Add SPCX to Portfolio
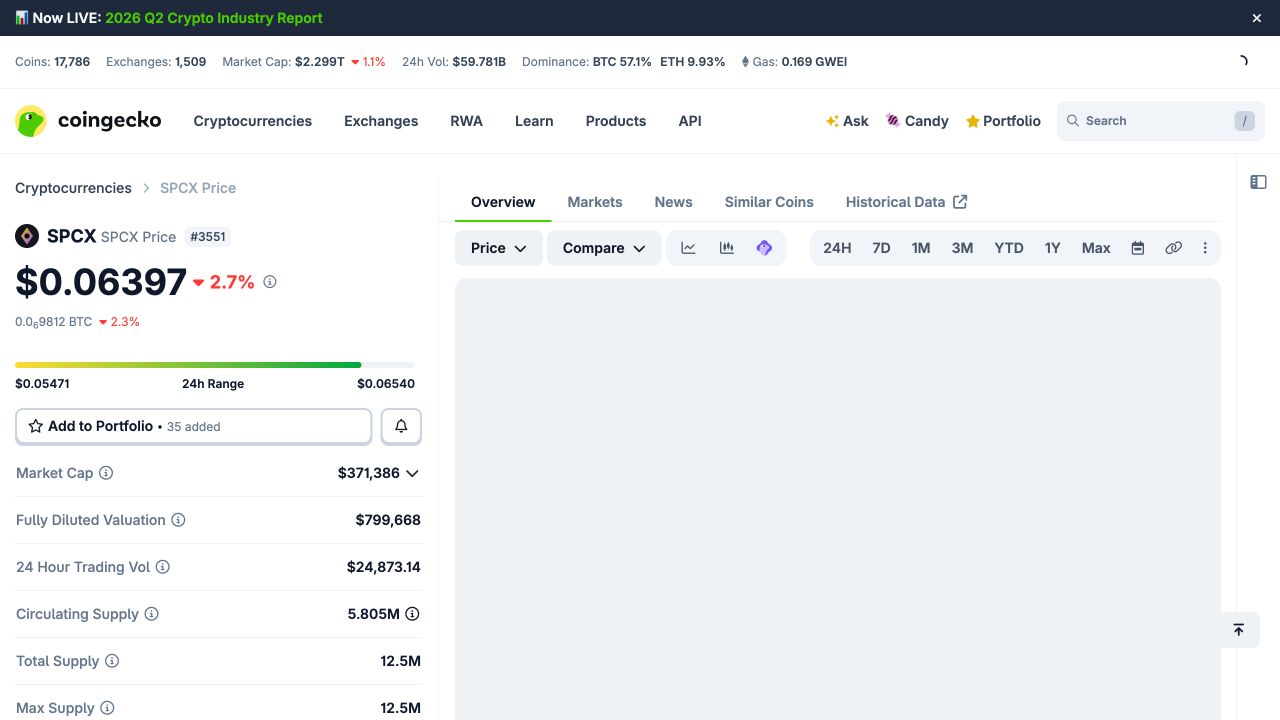The image size is (1280, 720). tap(194, 426)
